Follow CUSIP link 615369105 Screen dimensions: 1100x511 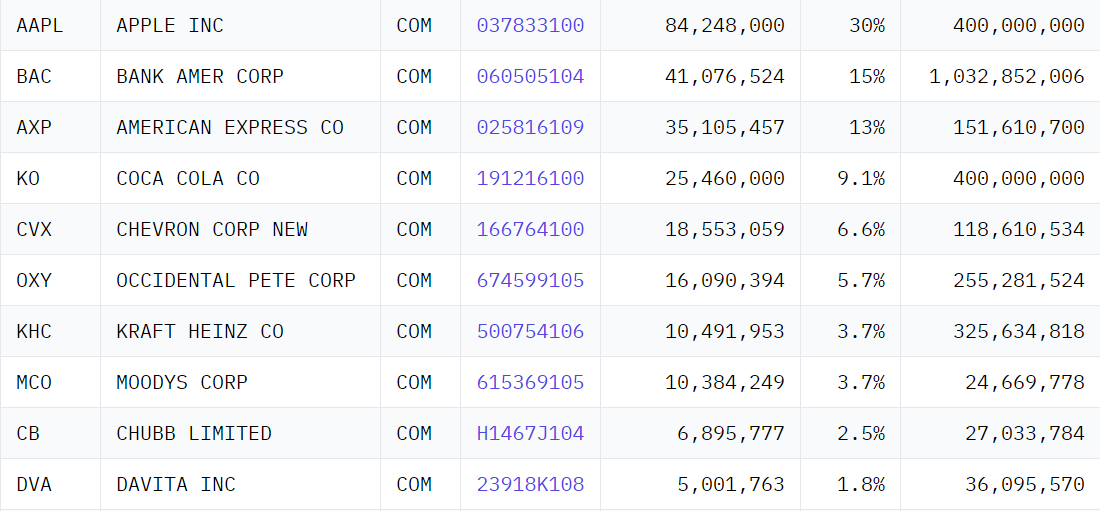[530, 382]
